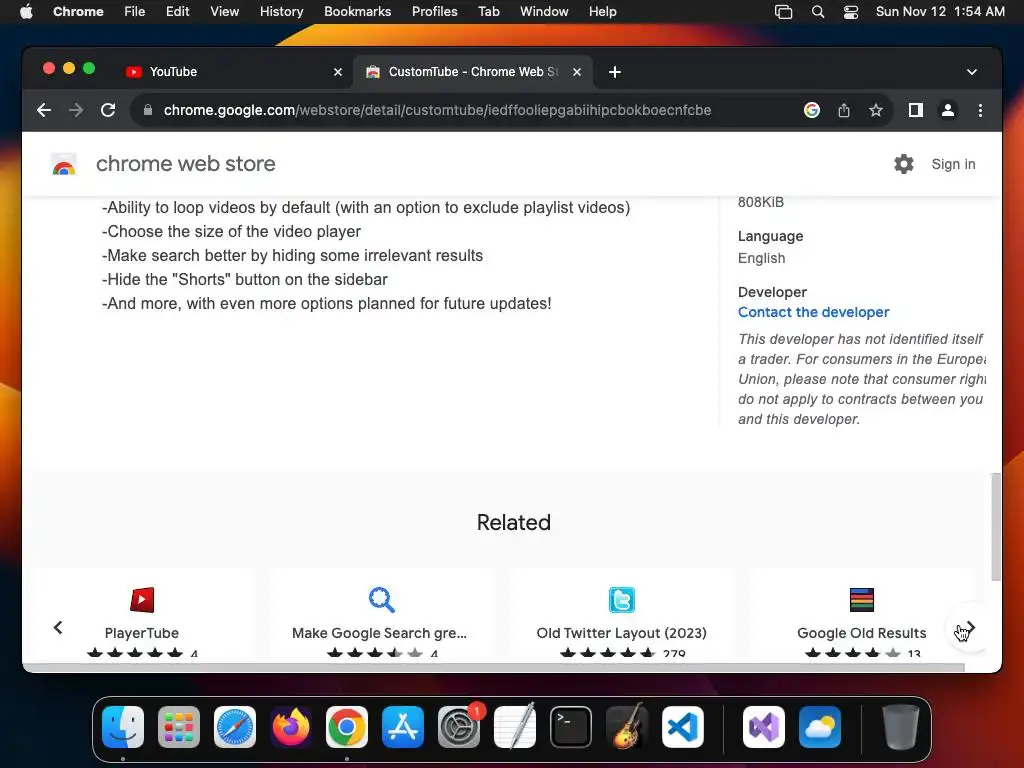The image size is (1024, 768).
Task: Launch Terminal from the Dock
Action: point(571,727)
